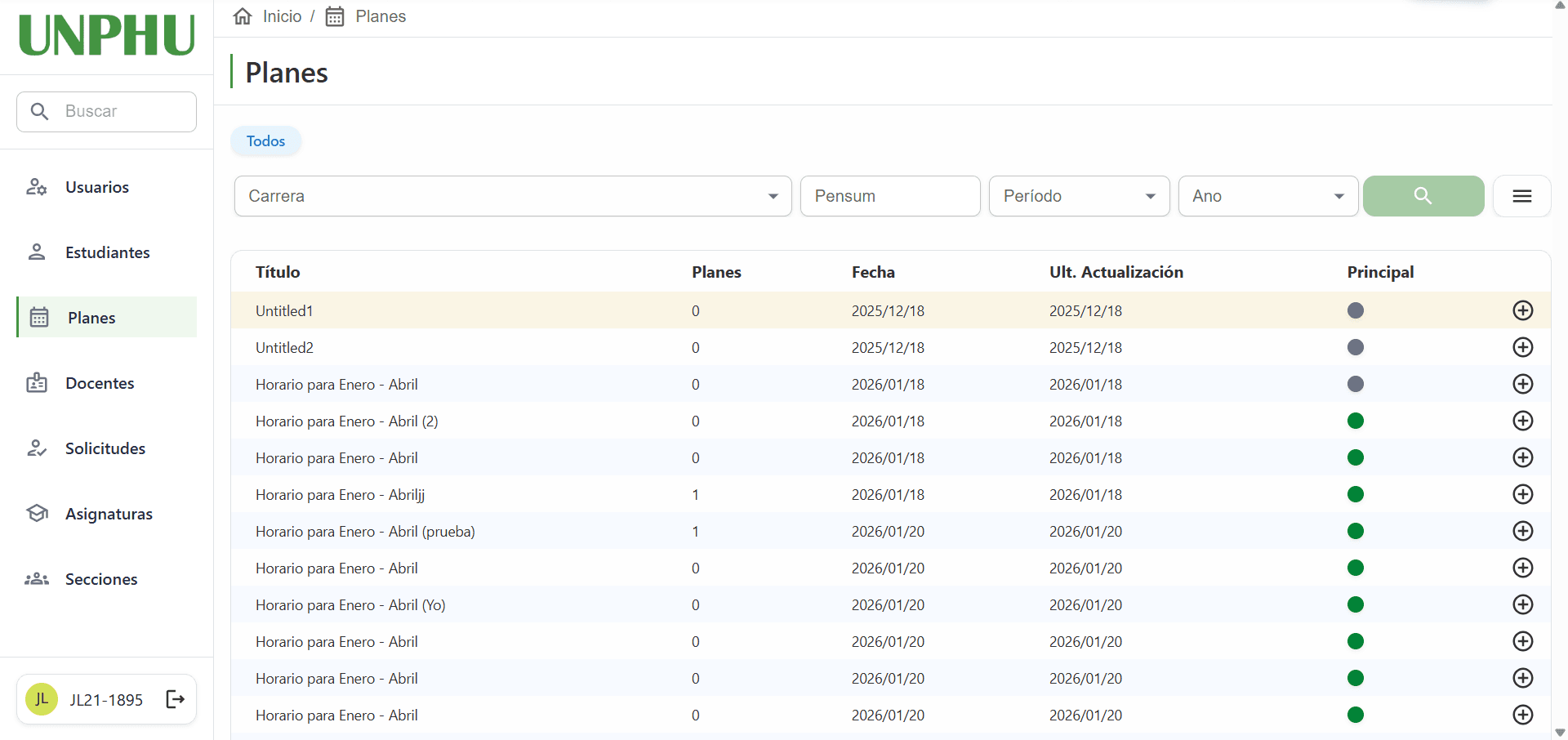Click plus icon for Horario para Enero - Abril (prueba)
The height and width of the screenshot is (740, 1568).
(1523, 531)
